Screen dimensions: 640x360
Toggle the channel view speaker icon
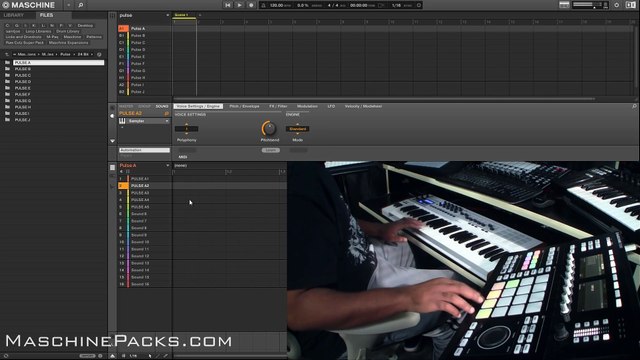tap(113, 116)
